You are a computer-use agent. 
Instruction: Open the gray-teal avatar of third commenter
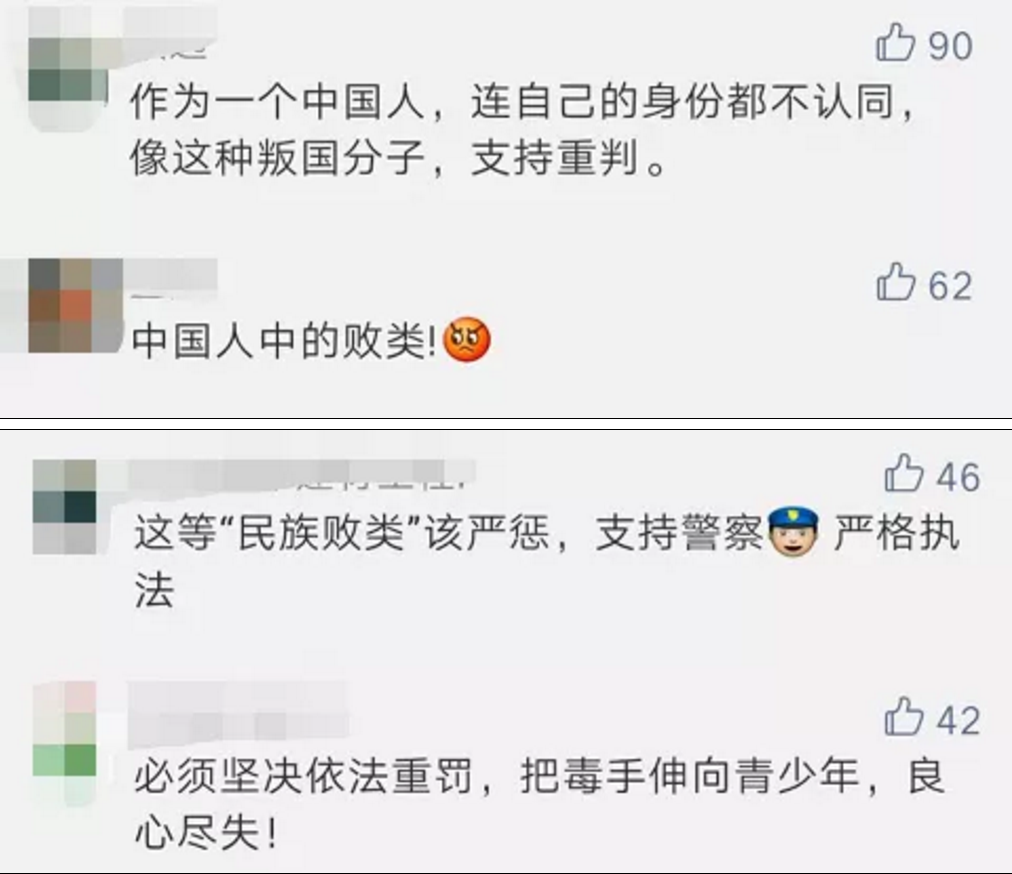(65, 507)
